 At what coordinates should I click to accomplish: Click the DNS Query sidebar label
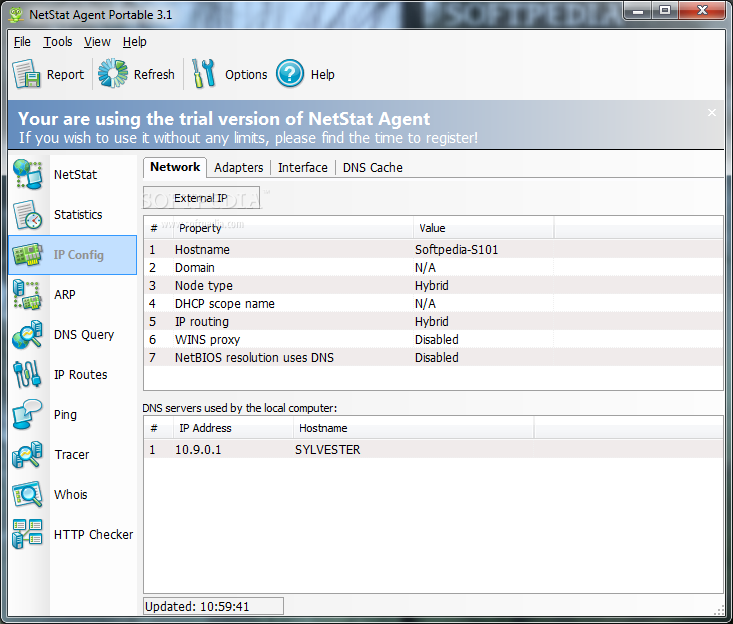pyautogui.click(x=84, y=335)
